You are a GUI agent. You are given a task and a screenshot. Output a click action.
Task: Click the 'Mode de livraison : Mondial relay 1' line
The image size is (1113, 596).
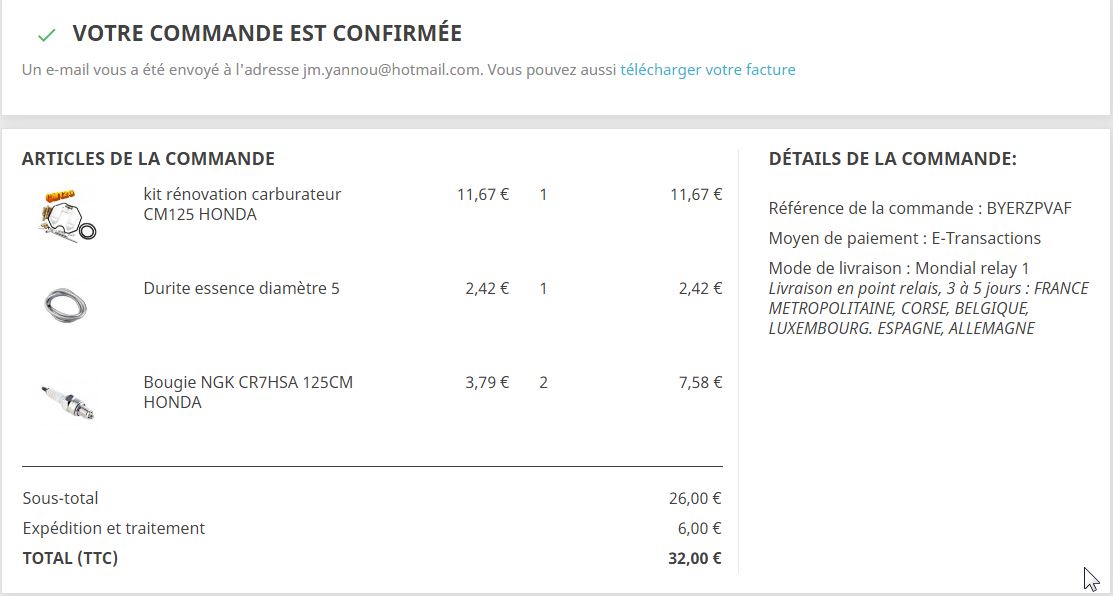click(x=899, y=268)
